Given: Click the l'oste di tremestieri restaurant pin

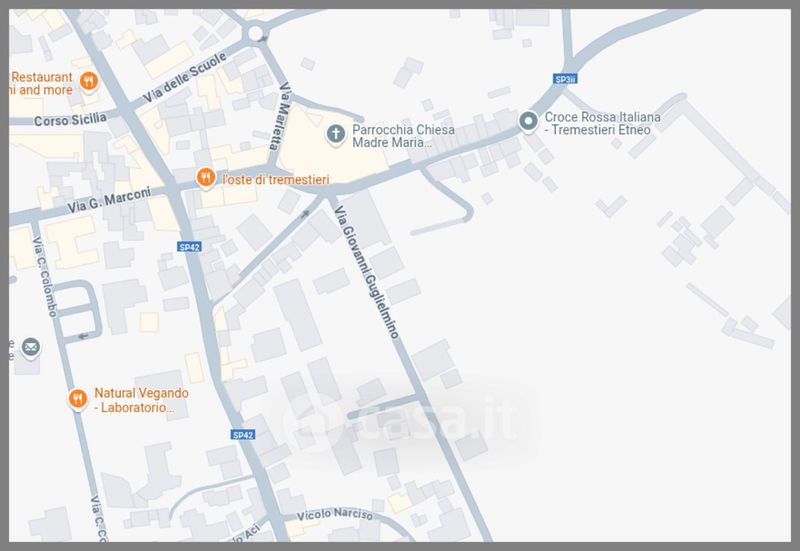Looking at the screenshot, I should tap(206, 178).
